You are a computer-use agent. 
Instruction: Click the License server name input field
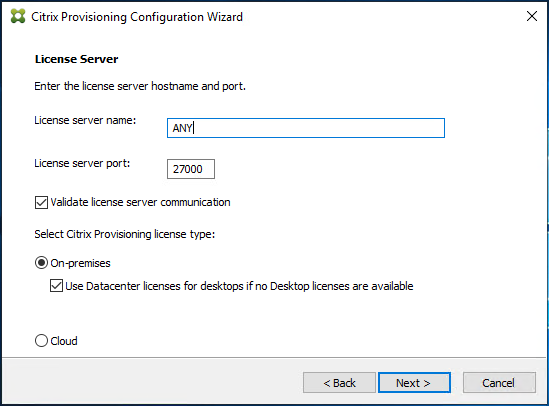306,128
